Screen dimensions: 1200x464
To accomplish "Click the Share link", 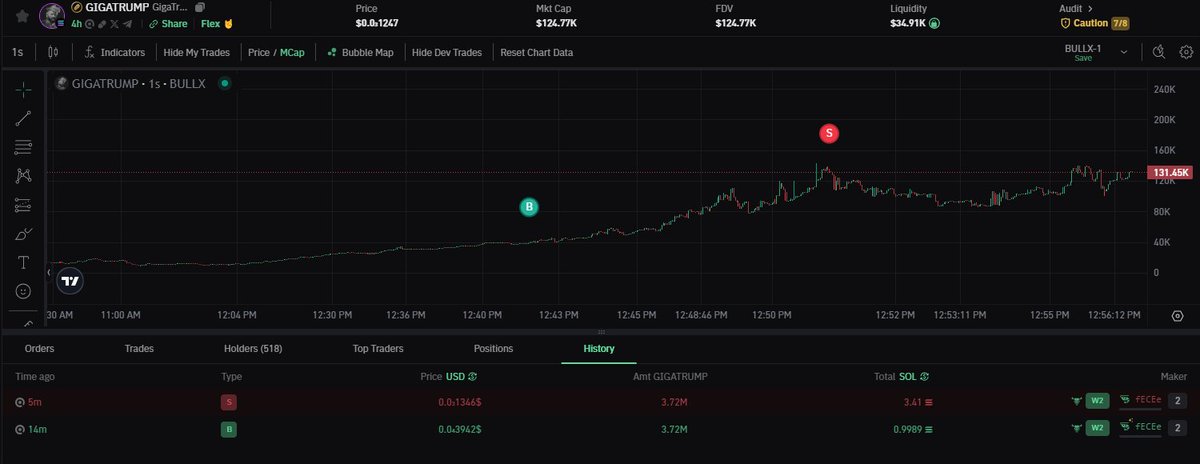I will [168, 24].
